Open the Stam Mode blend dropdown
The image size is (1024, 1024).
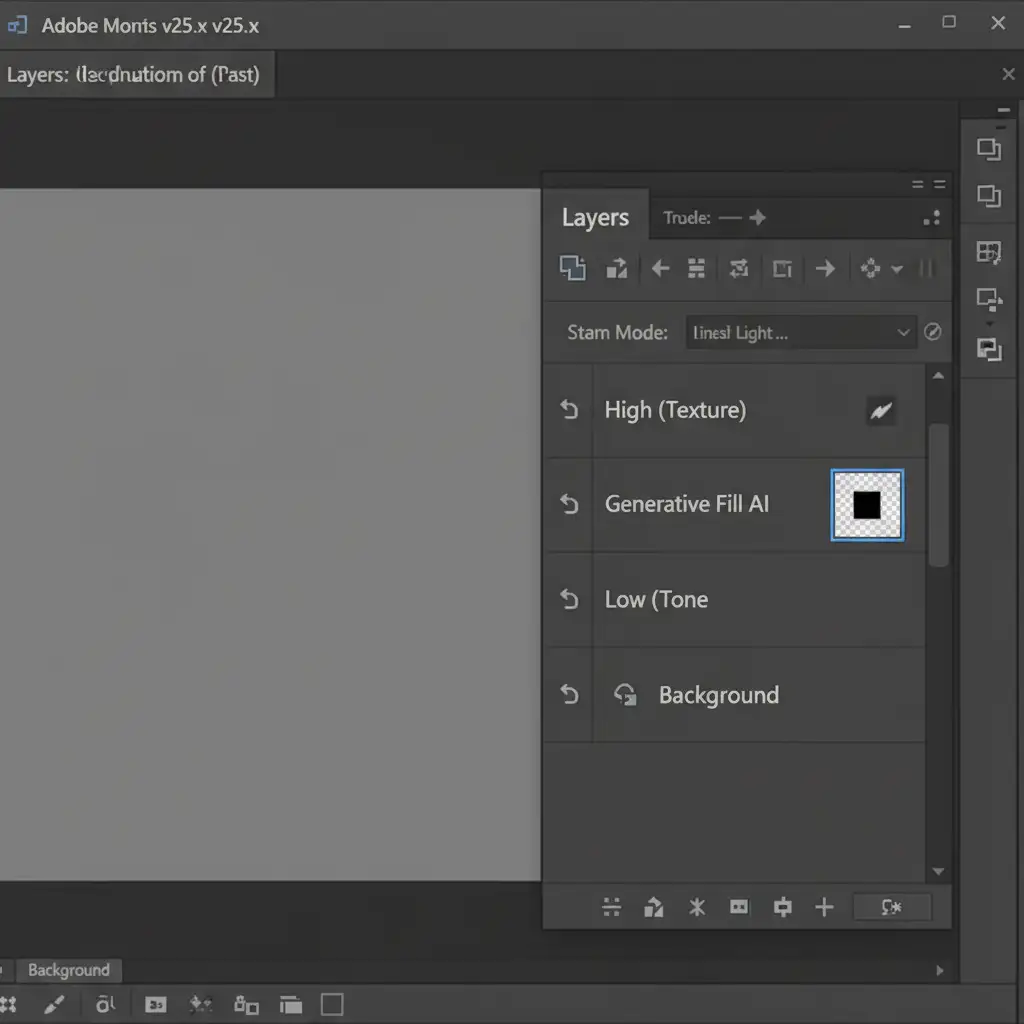click(x=800, y=333)
